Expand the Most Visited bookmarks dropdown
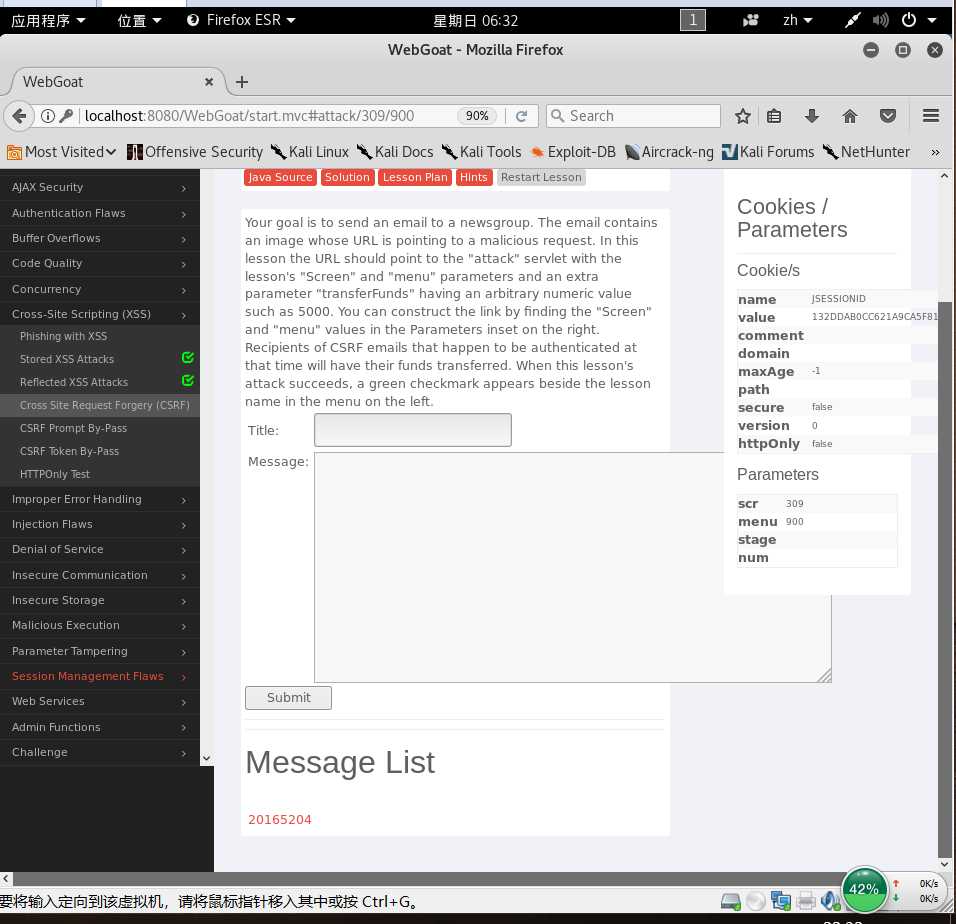956x924 pixels. tap(62, 152)
